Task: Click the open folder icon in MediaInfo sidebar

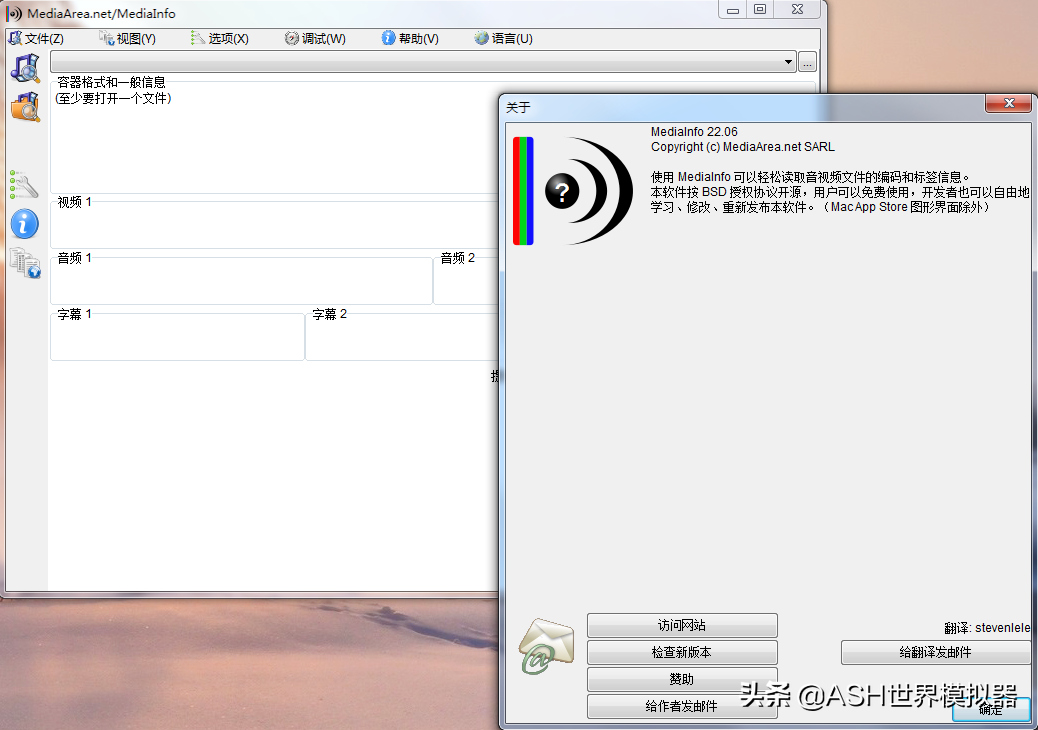Action: 26,107
